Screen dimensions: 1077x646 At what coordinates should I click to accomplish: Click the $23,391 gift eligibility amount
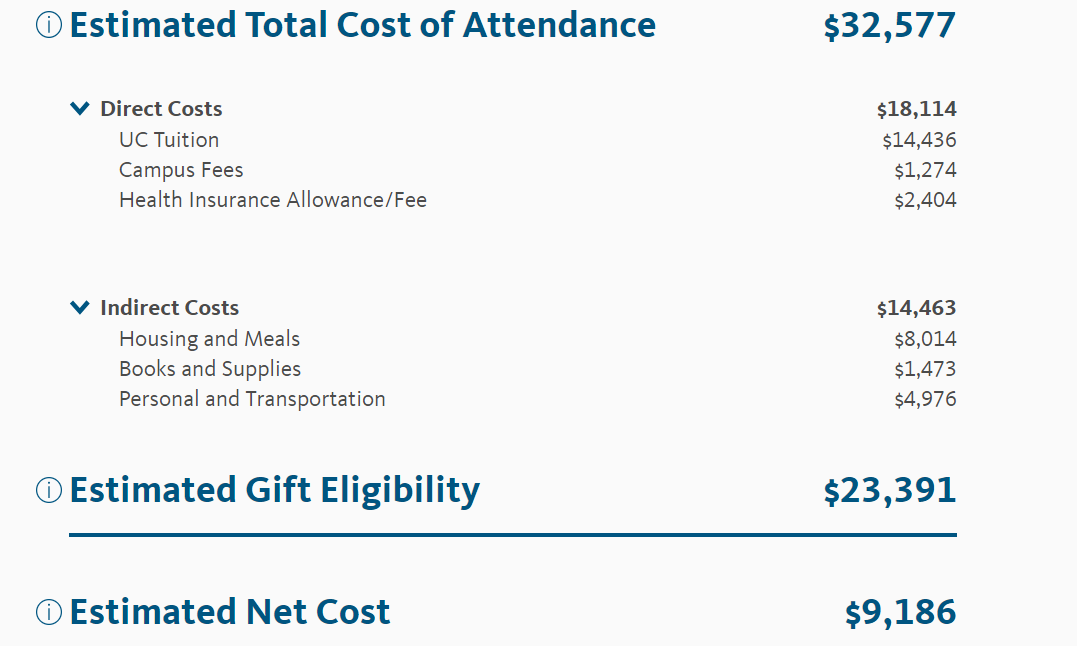889,491
